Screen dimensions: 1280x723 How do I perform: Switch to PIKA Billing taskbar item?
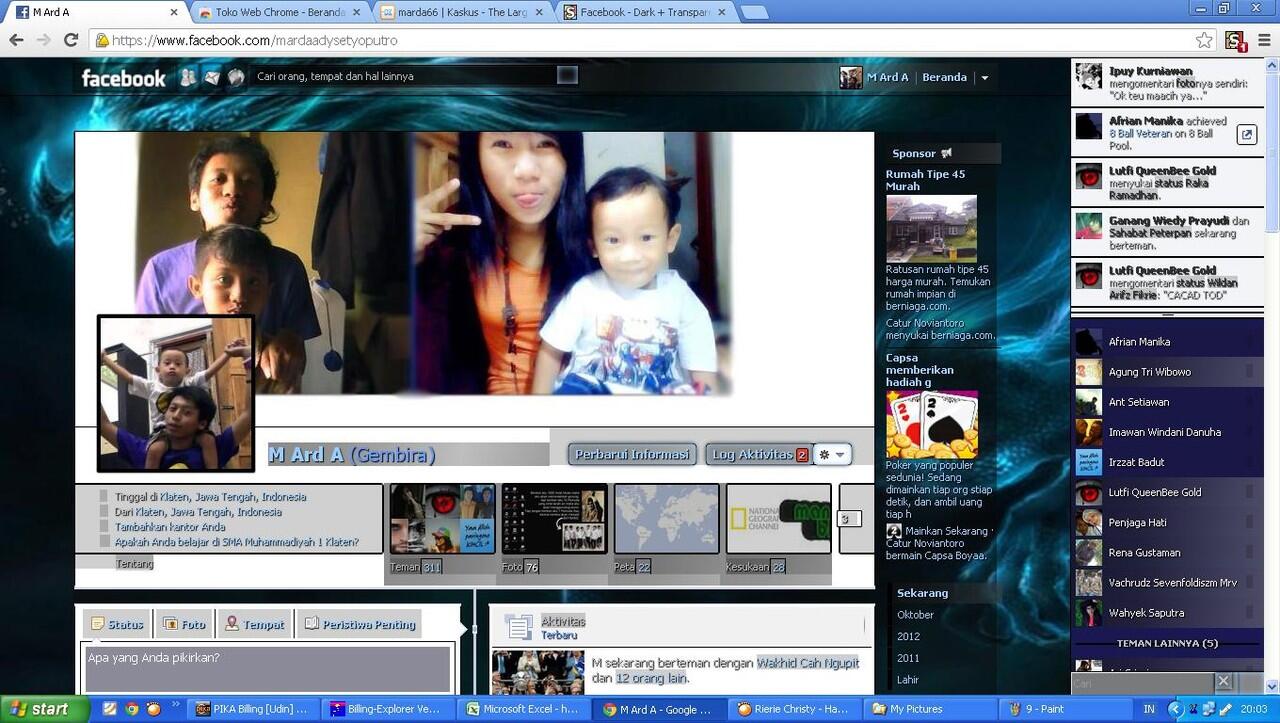253,709
